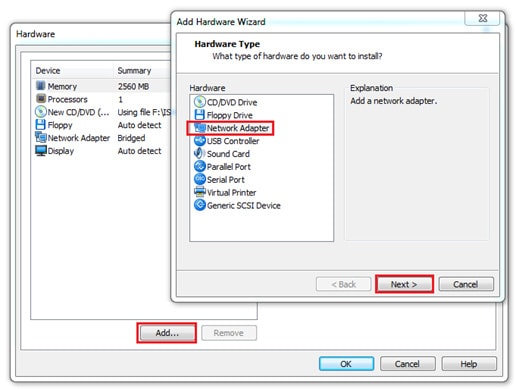Click the CD/DVD Drive disc icon in wizard
516x389 pixels.
click(x=199, y=102)
